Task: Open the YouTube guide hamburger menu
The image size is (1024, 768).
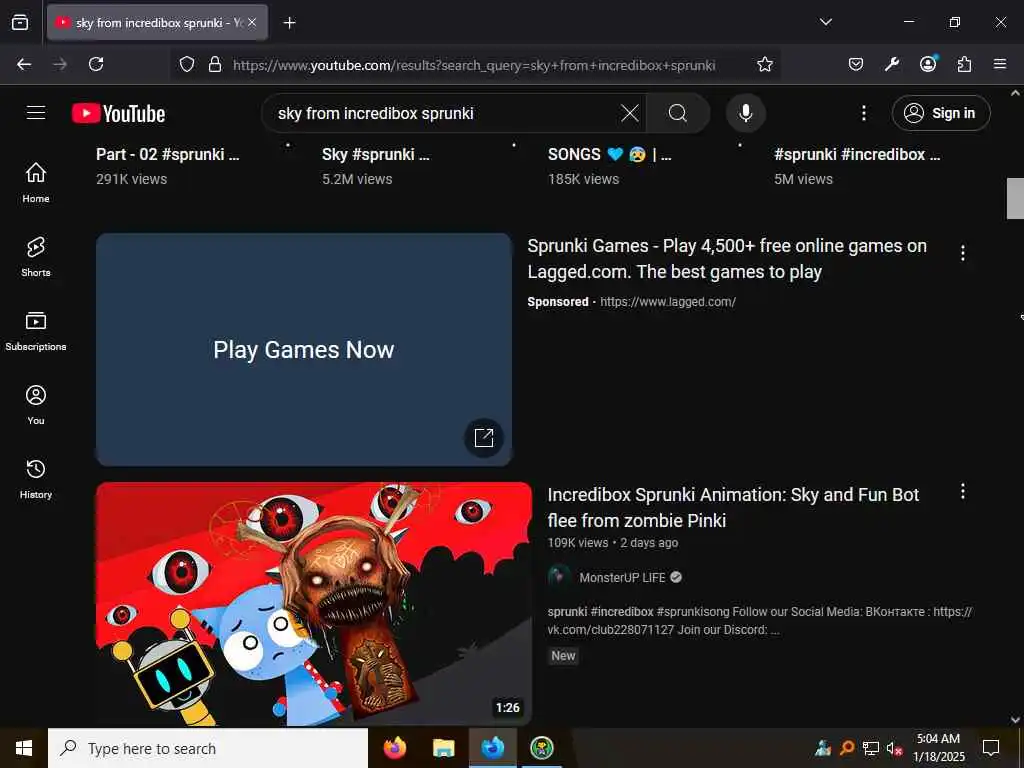Action: (36, 112)
